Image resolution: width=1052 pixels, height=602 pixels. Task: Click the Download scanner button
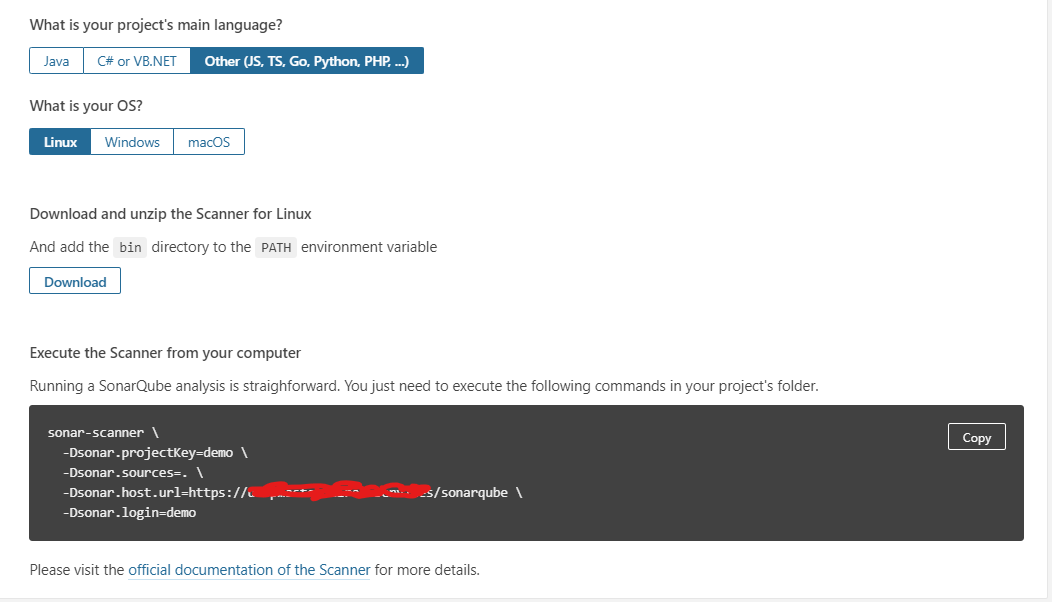(x=75, y=281)
